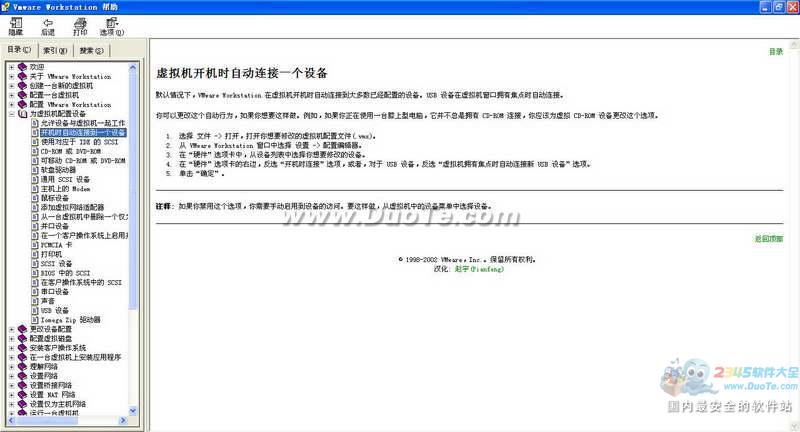Click the page icon beside 打印机
Viewport: 800px width, 432px height.
pyautogui.click(x=35, y=254)
